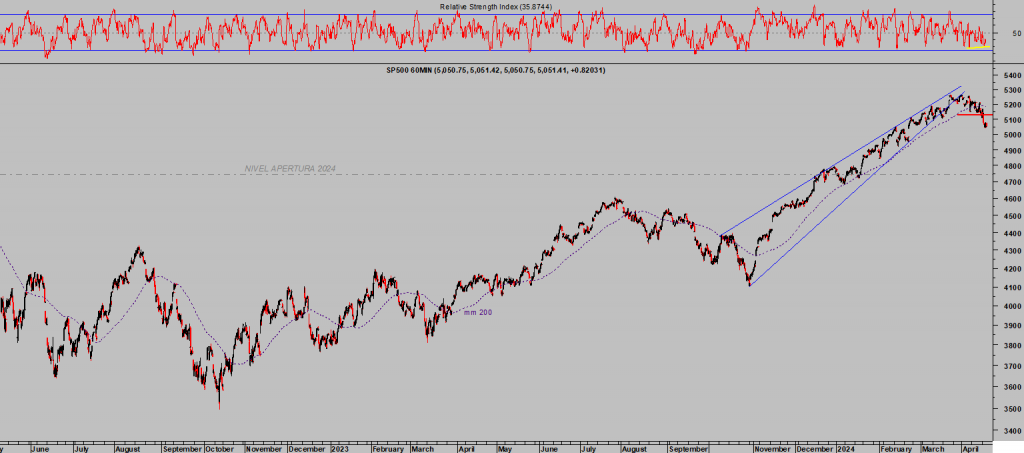Select the May month label
1024x453 pixels.
[505, 449]
